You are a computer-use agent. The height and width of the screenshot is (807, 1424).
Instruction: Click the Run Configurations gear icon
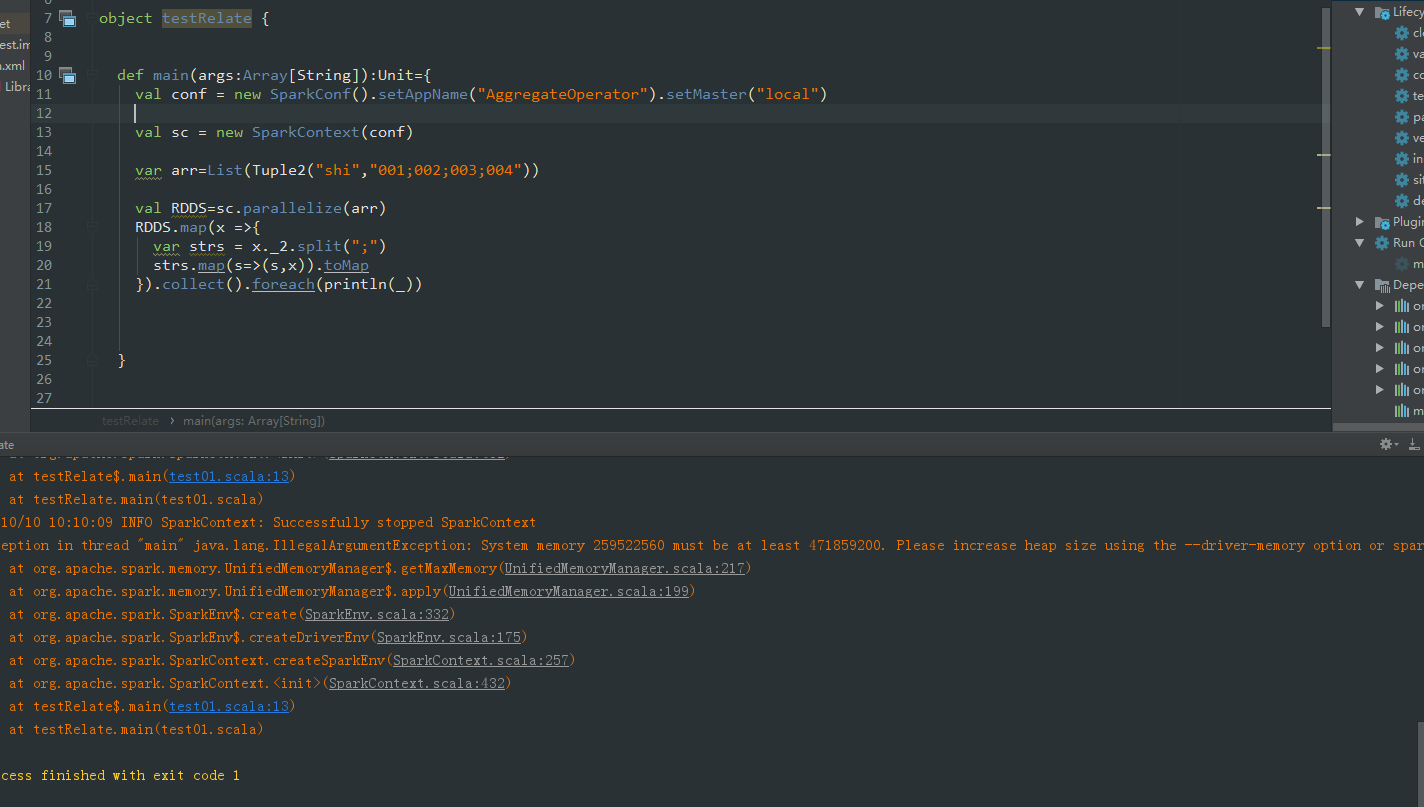(1382, 243)
